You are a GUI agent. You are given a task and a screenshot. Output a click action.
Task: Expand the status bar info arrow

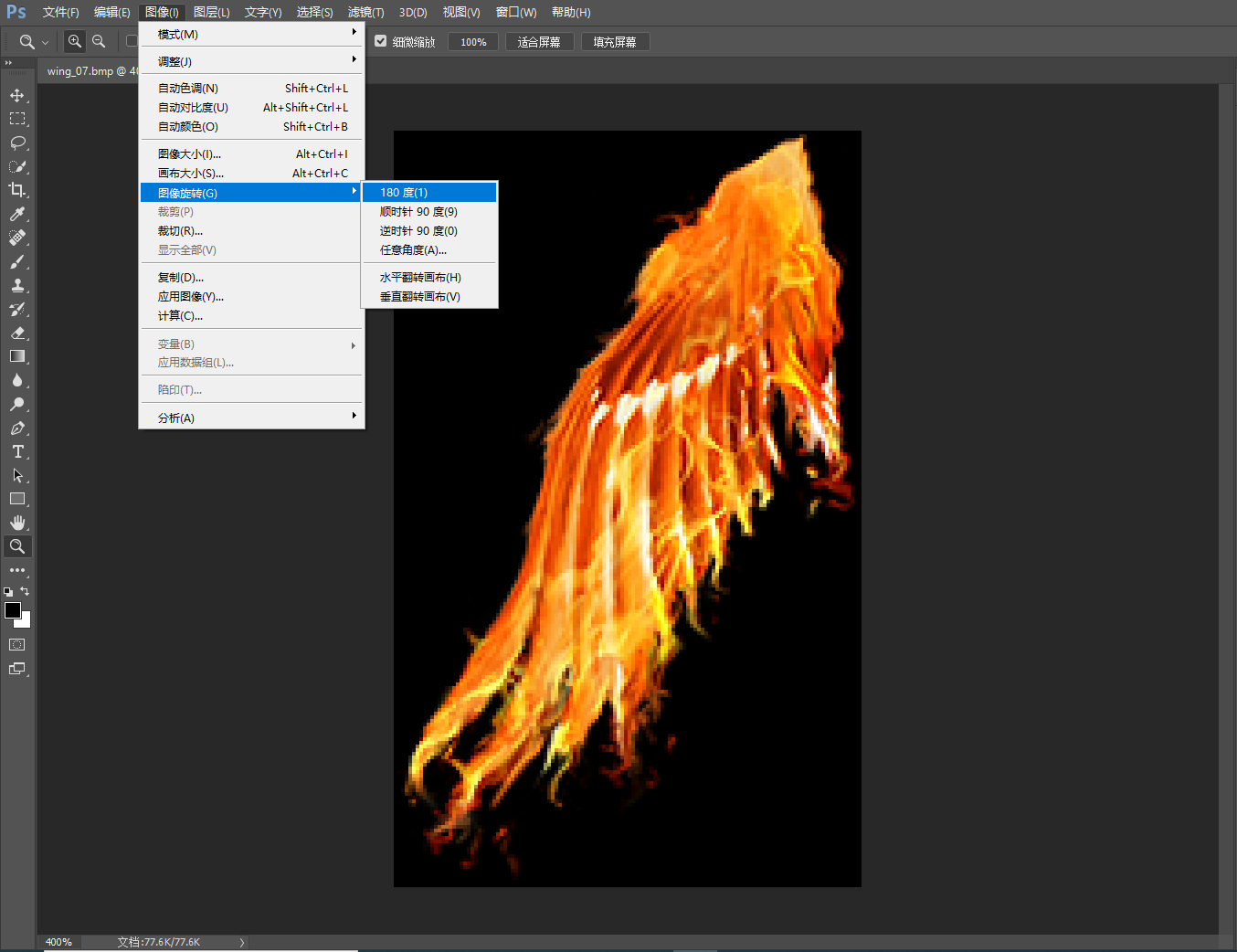pos(242,942)
